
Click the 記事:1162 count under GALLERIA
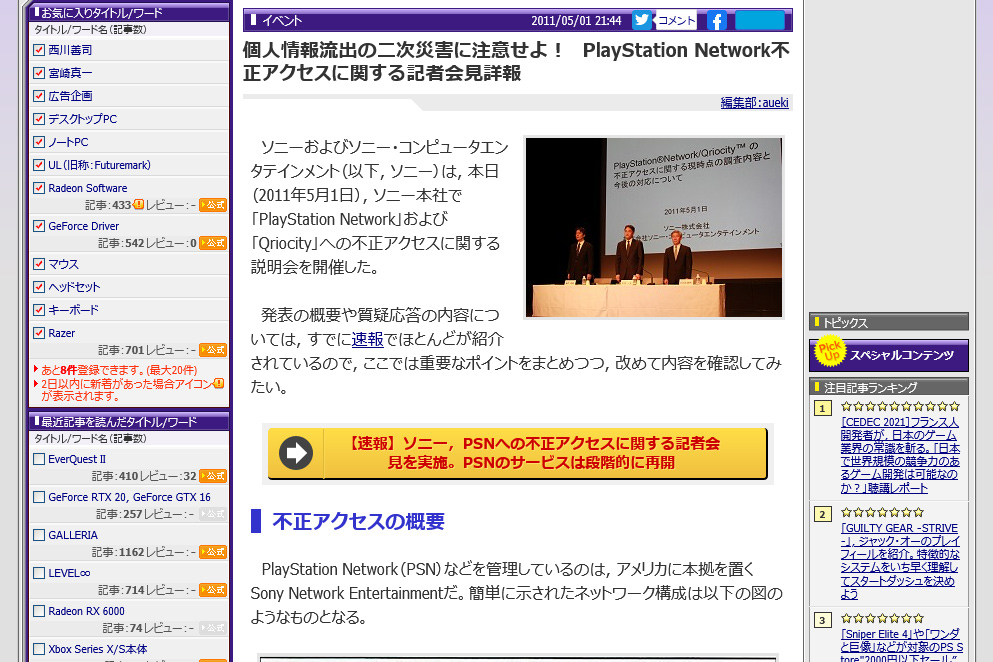pos(118,552)
